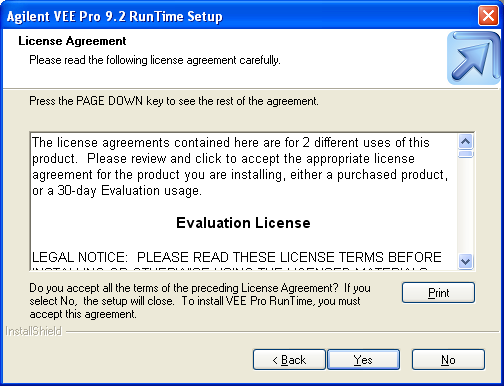Image resolution: width=504 pixels, height=386 pixels.
Task: Close the setup window with X
Action: 488,16
